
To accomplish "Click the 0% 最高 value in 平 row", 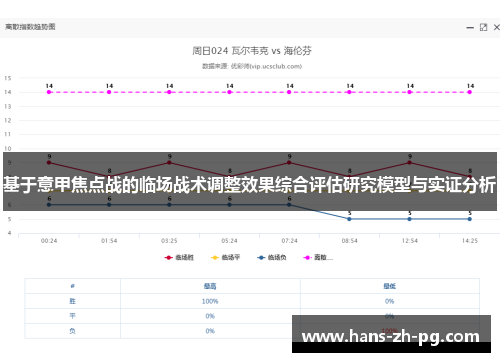I will [x=210, y=316].
